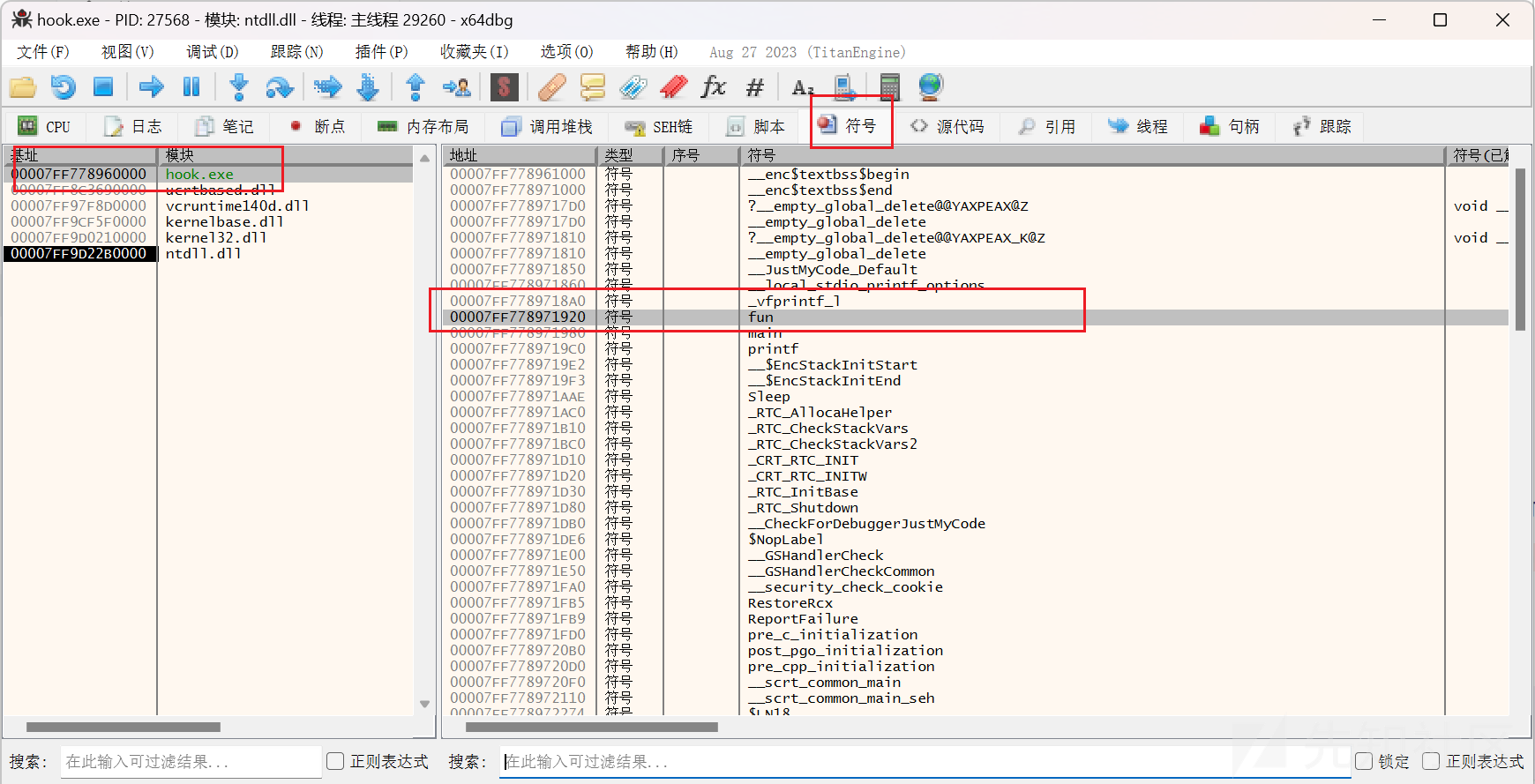Select the vcruntime140d.dll module row

(208, 205)
